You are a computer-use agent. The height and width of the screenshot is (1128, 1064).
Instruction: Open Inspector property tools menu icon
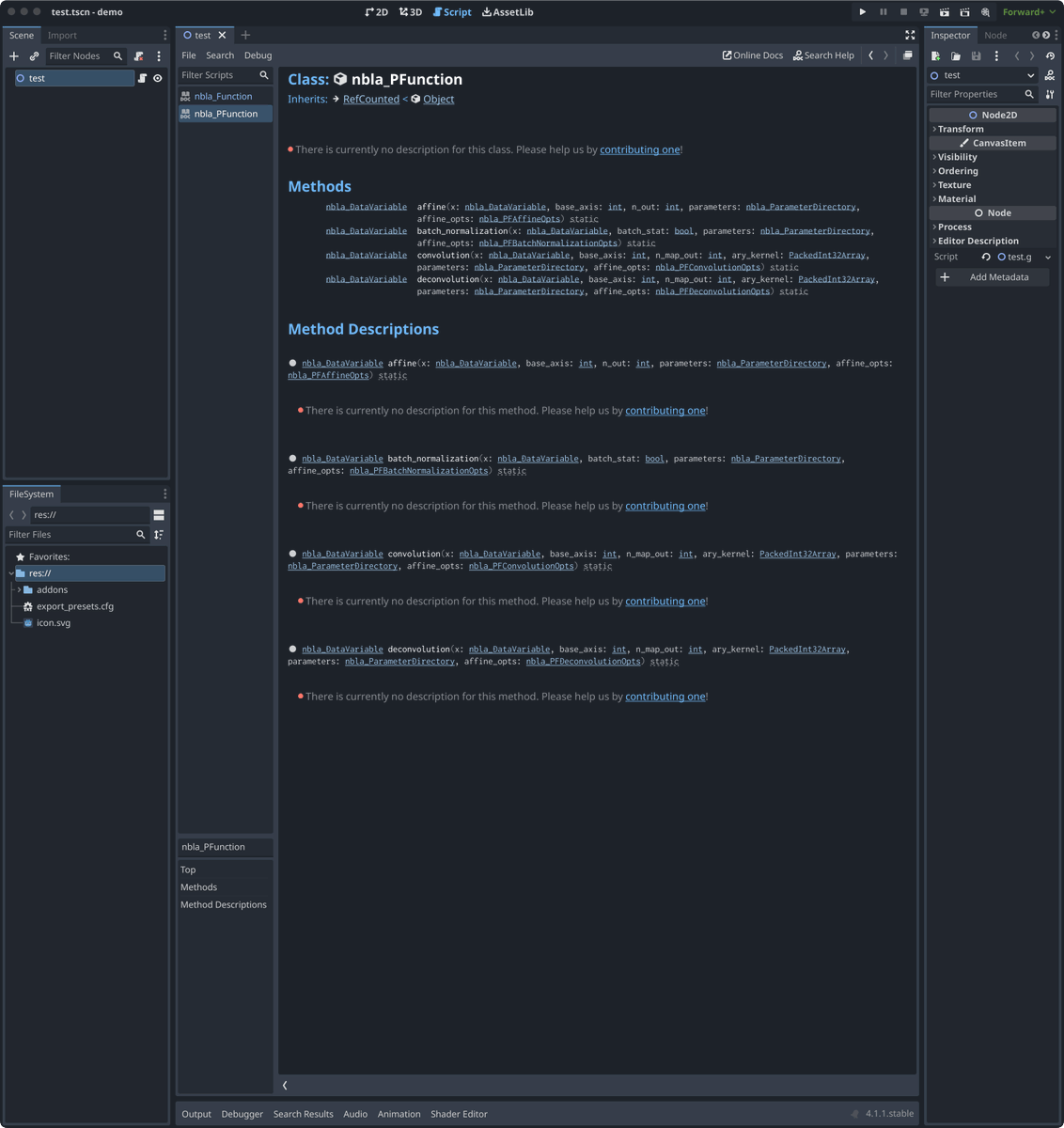coord(1050,94)
